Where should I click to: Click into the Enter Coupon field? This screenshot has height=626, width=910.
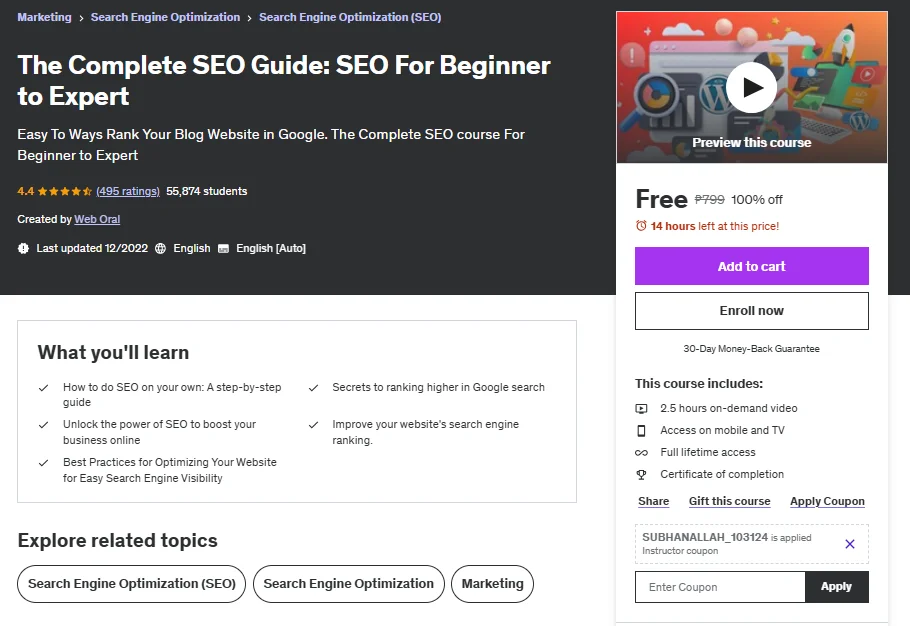720,587
